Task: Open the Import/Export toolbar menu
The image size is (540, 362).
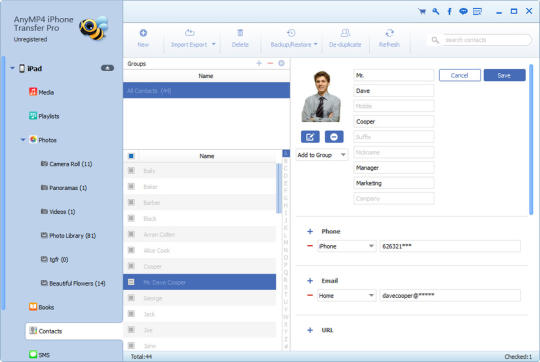Action: click(193, 39)
